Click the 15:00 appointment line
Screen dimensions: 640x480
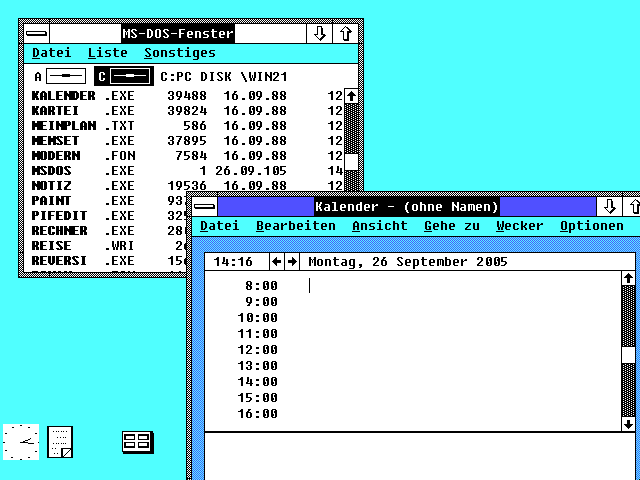[x=413, y=398]
